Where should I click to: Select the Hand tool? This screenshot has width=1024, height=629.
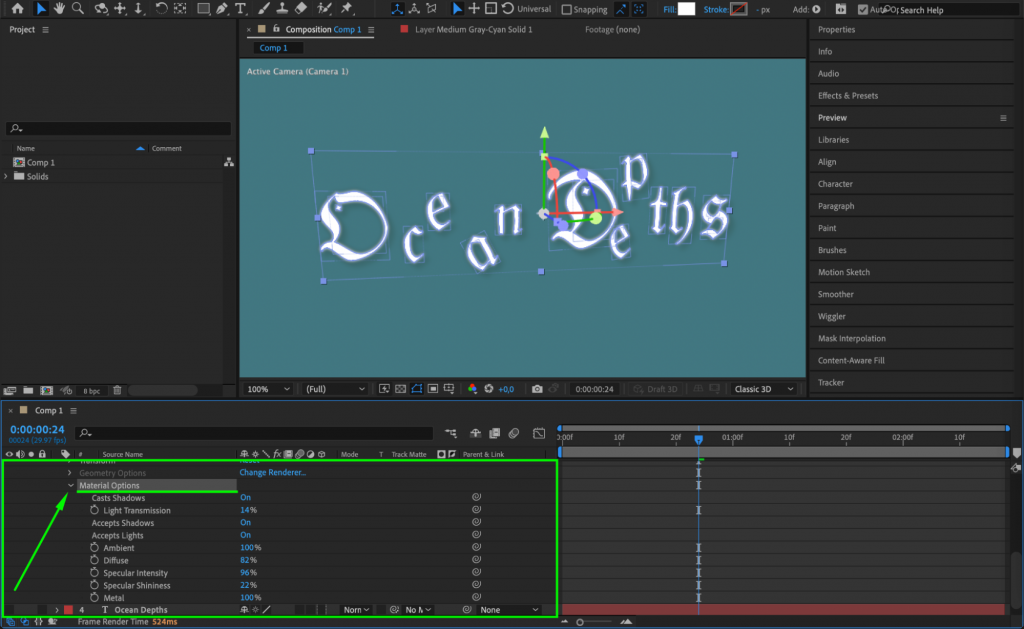click(59, 9)
